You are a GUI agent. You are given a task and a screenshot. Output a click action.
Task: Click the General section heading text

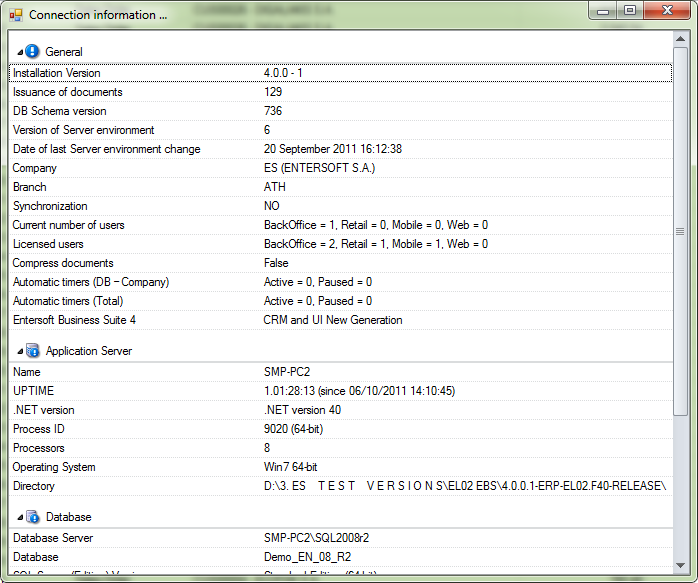(64, 52)
